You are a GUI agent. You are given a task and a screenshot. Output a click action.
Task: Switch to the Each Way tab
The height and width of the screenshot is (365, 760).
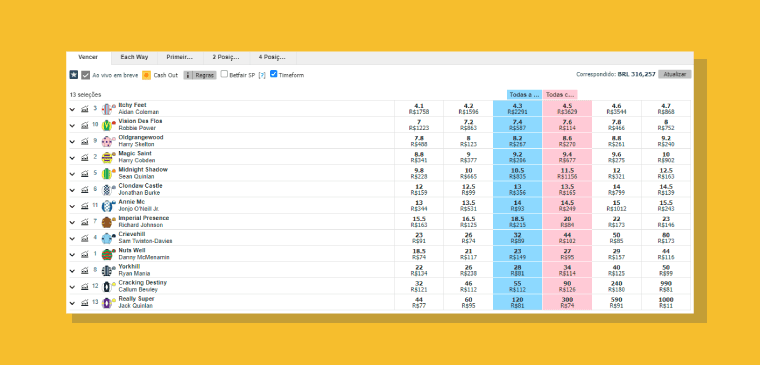click(x=134, y=58)
